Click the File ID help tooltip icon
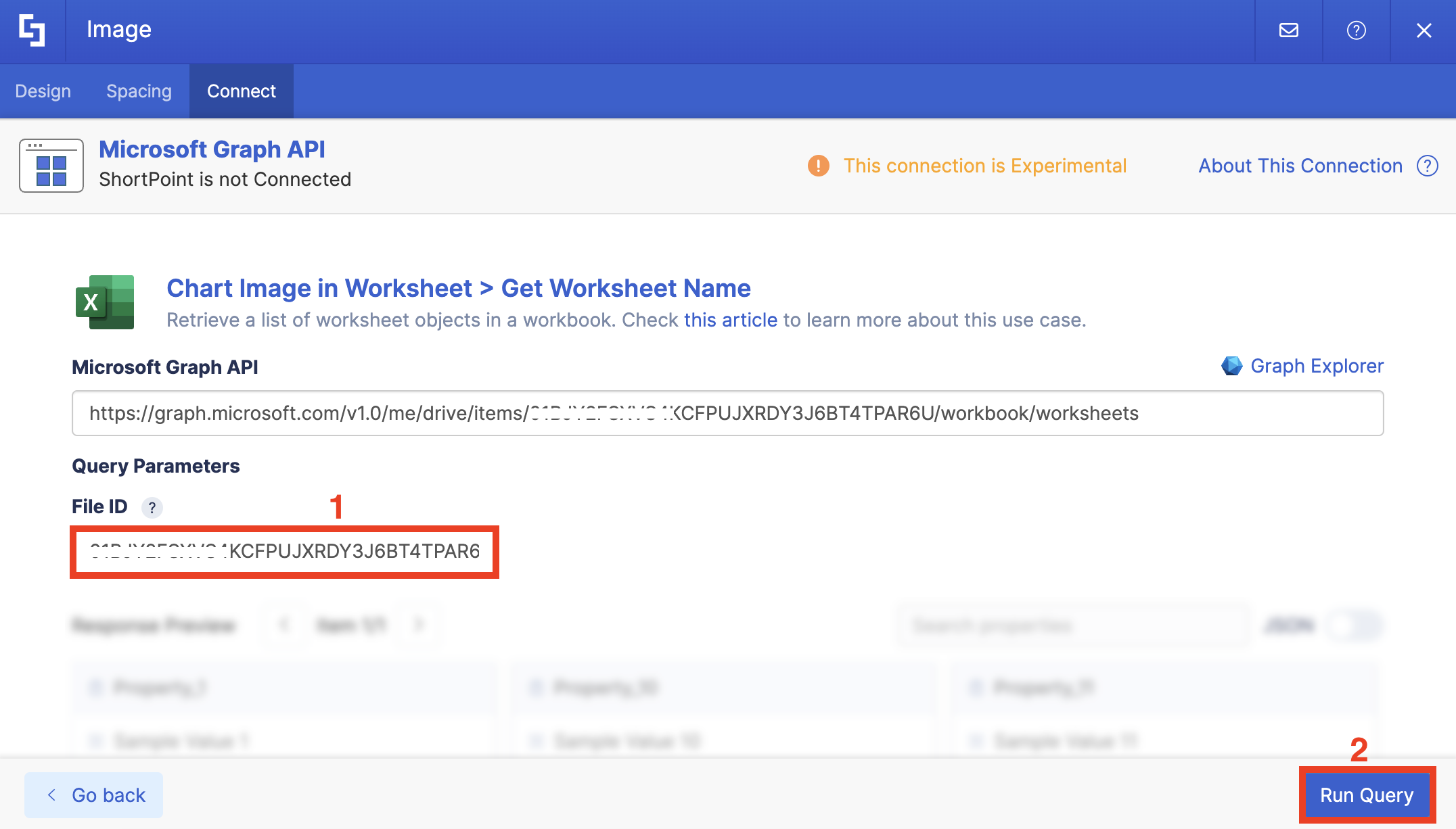 coord(152,507)
